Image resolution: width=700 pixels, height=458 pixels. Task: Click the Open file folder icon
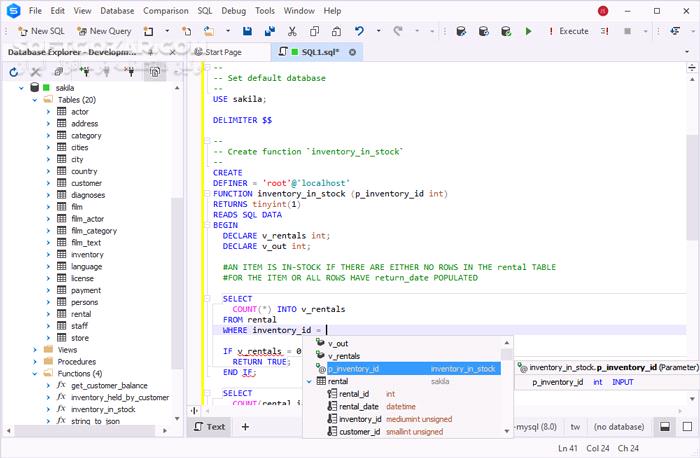(x=208, y=31)
